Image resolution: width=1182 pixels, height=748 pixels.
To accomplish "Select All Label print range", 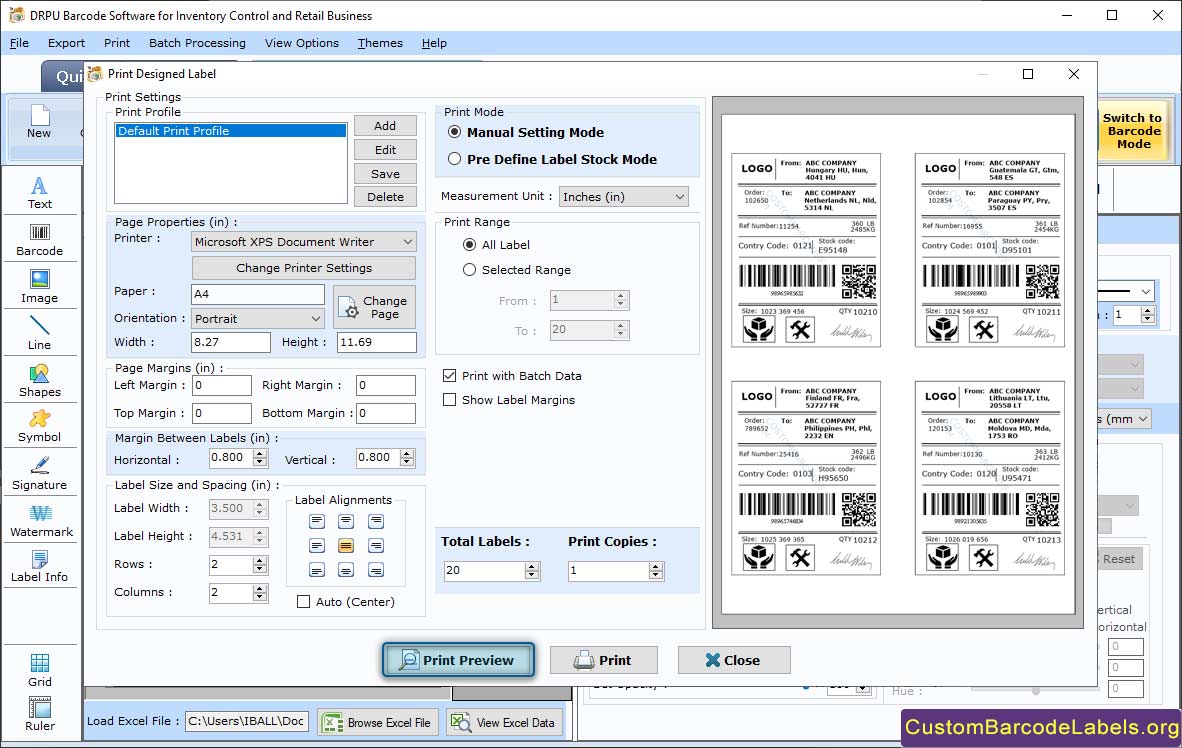I will [x=469, y=245].
